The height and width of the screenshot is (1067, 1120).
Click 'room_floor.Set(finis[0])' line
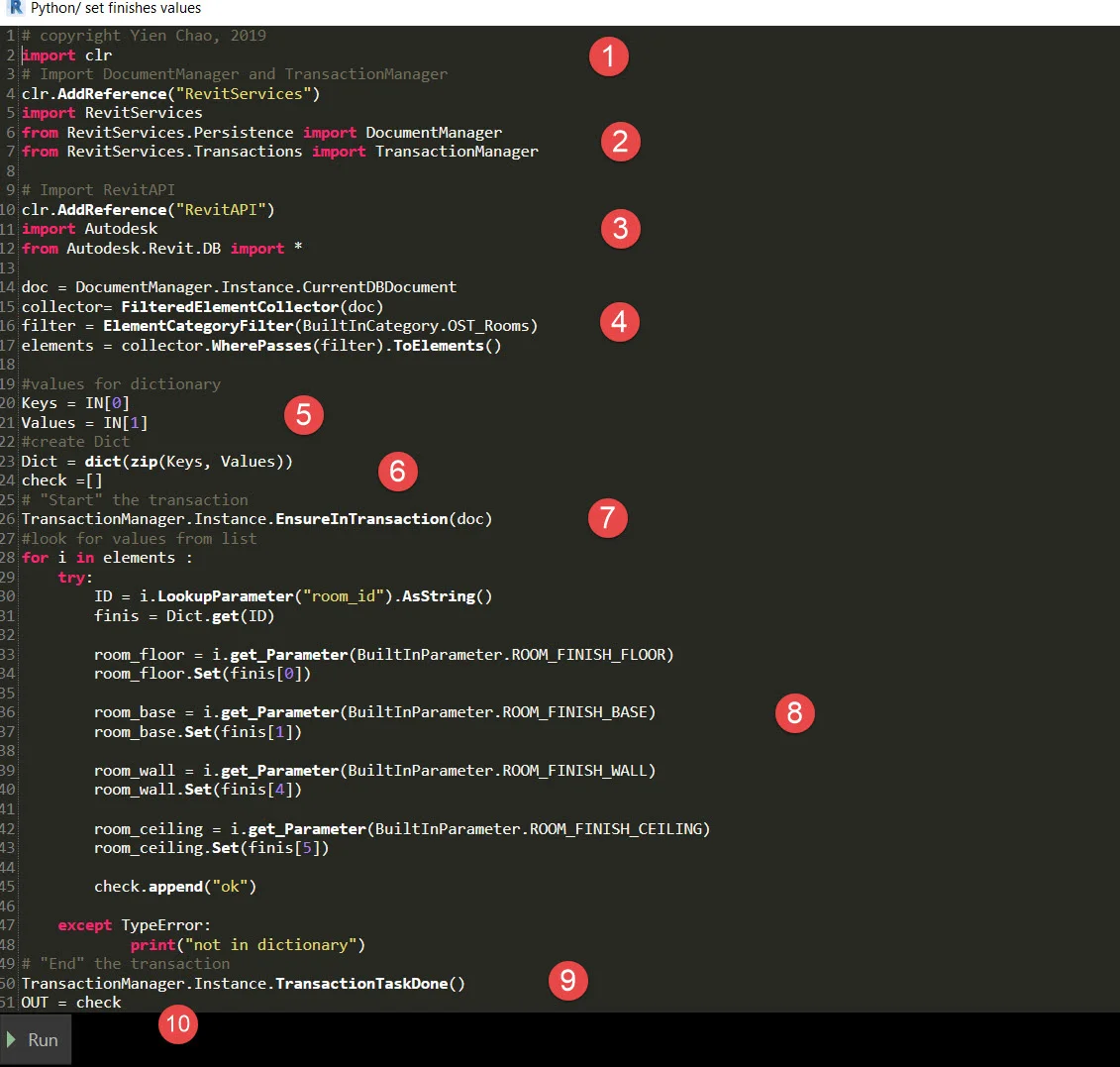click(x=202, y=674)
